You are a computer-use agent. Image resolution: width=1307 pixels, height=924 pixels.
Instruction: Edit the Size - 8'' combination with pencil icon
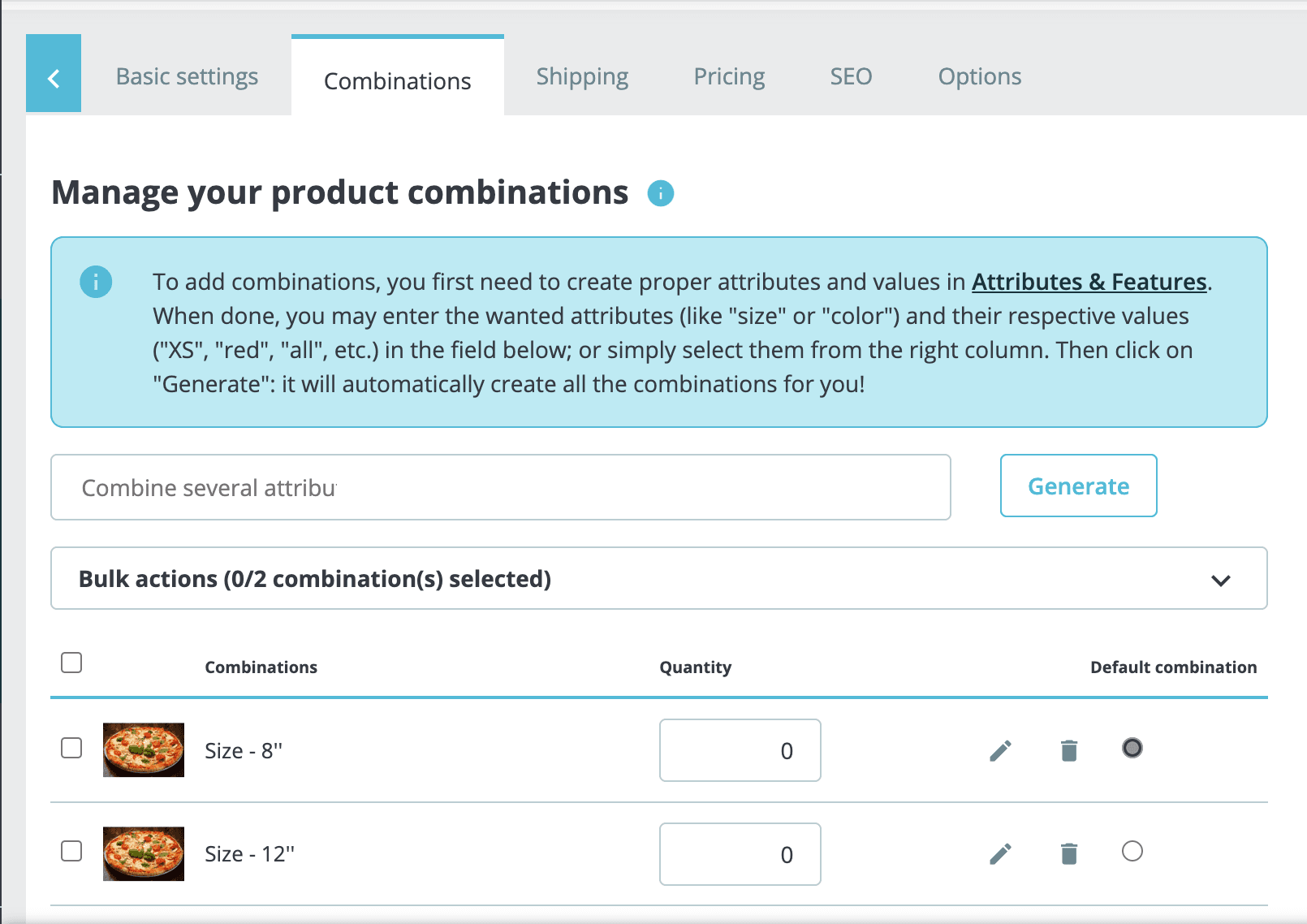pos(999,750)
